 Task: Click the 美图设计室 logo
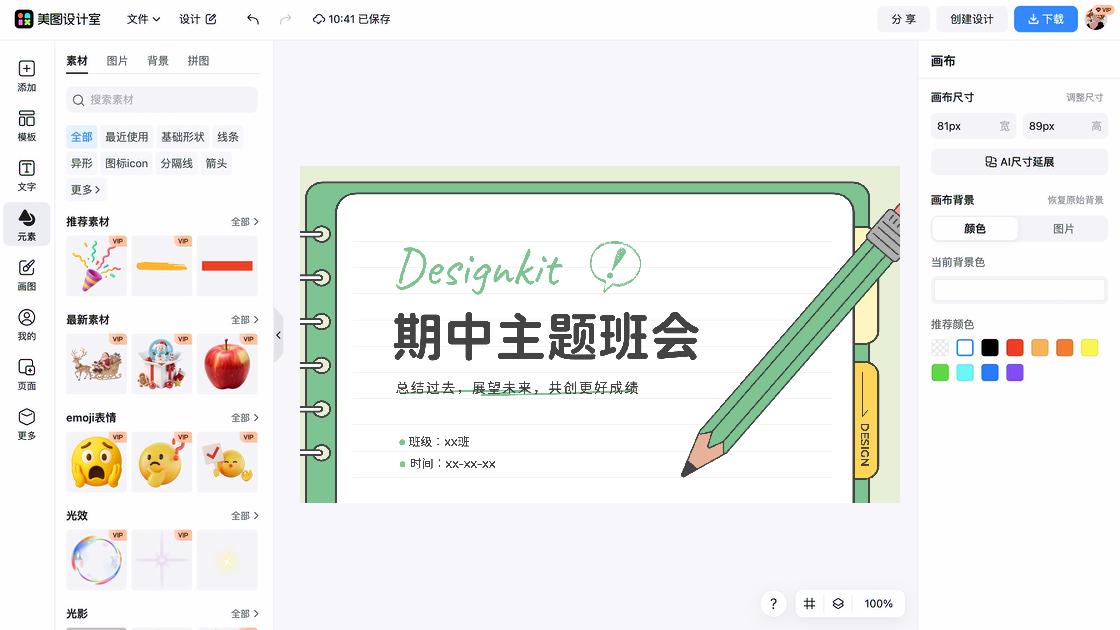click(58, 19)
